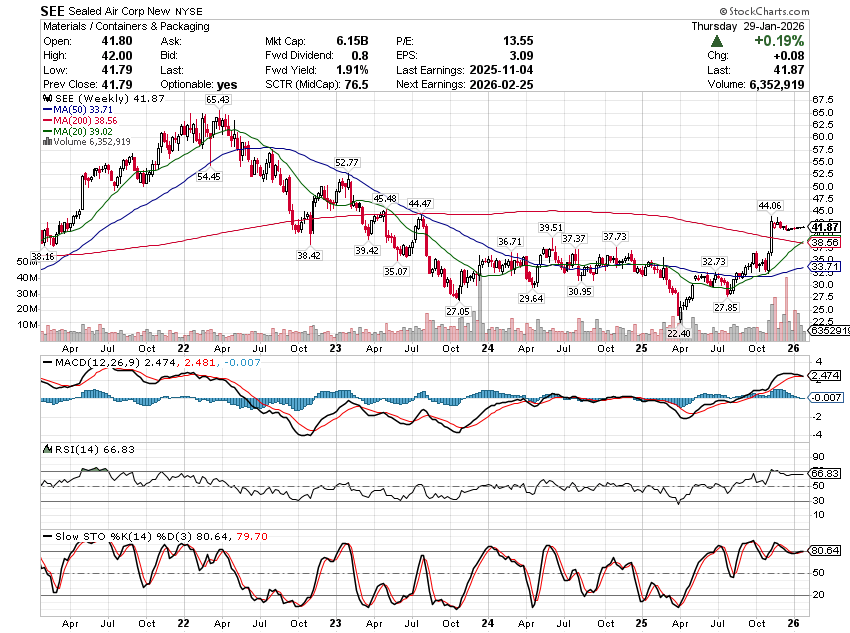Click the volume bars icon in legend
This screenshot has height=633, width=850.
pyautogui.click(x=44, y=142)
